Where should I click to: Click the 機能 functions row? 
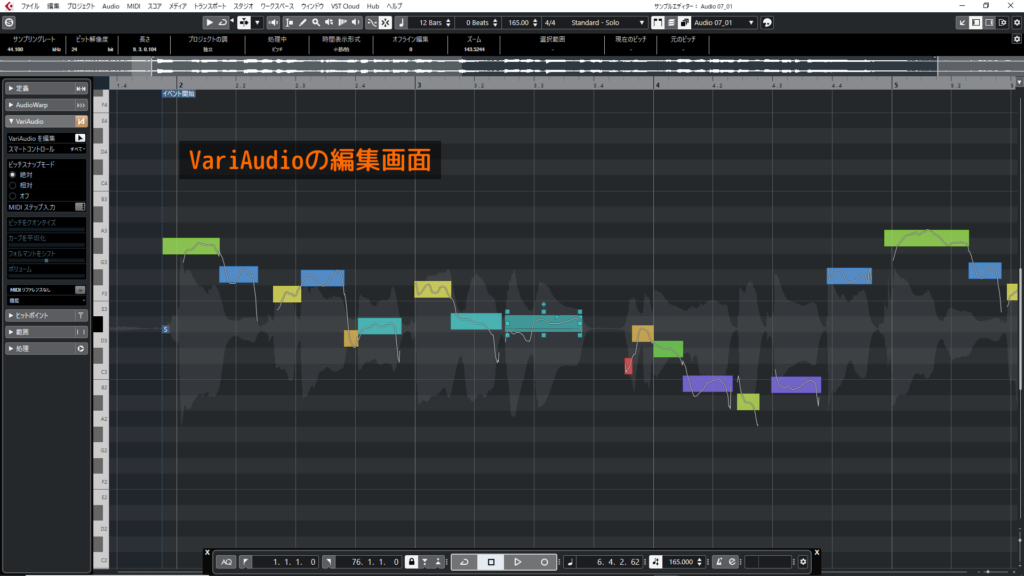pos(46,300)
